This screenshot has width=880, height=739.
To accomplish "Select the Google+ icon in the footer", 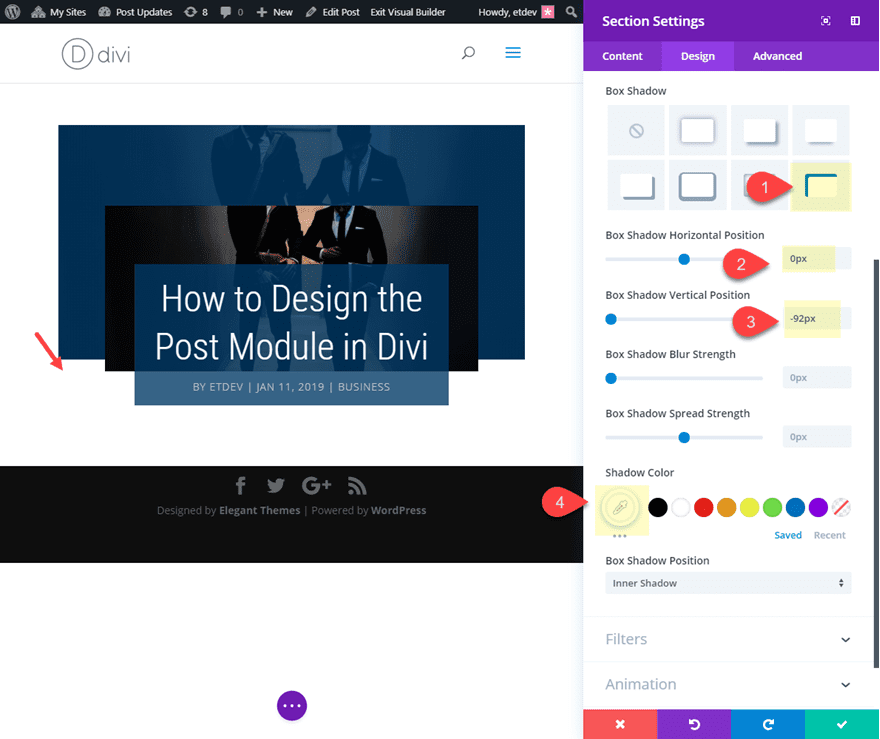I will coord(316,485).
